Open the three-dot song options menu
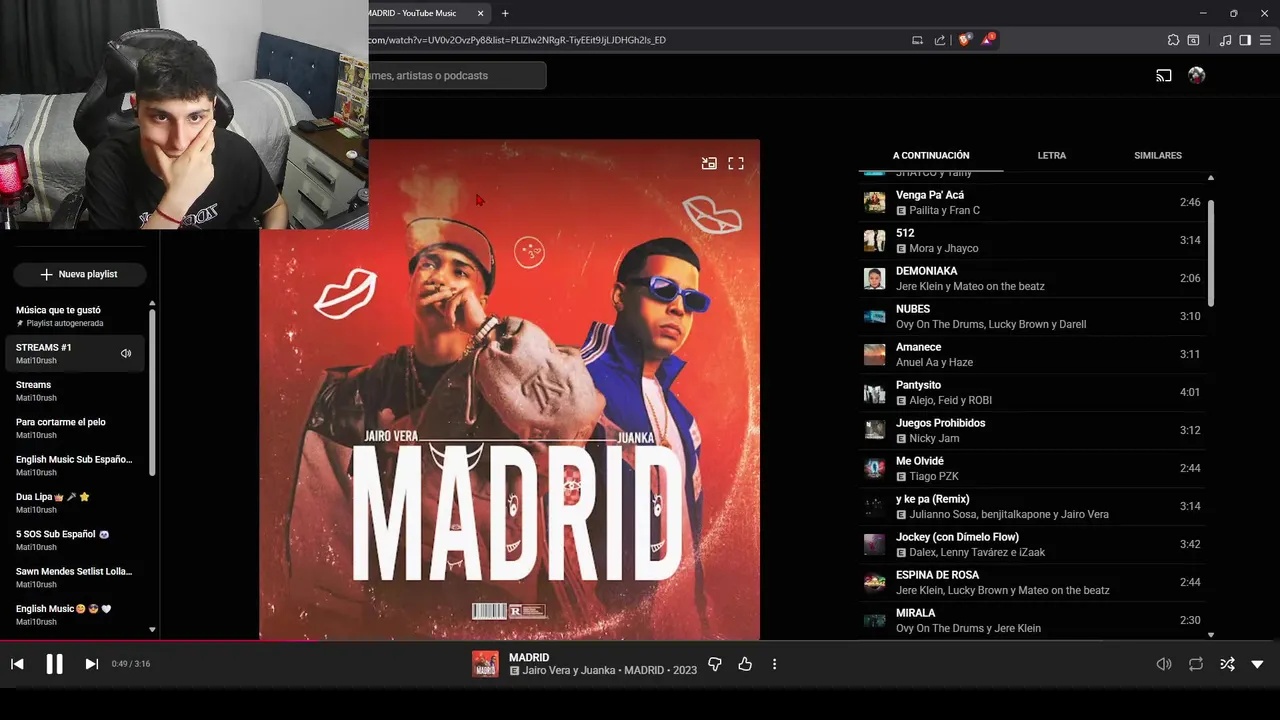The image size is (1280, 720). click(x=774, y=664)
